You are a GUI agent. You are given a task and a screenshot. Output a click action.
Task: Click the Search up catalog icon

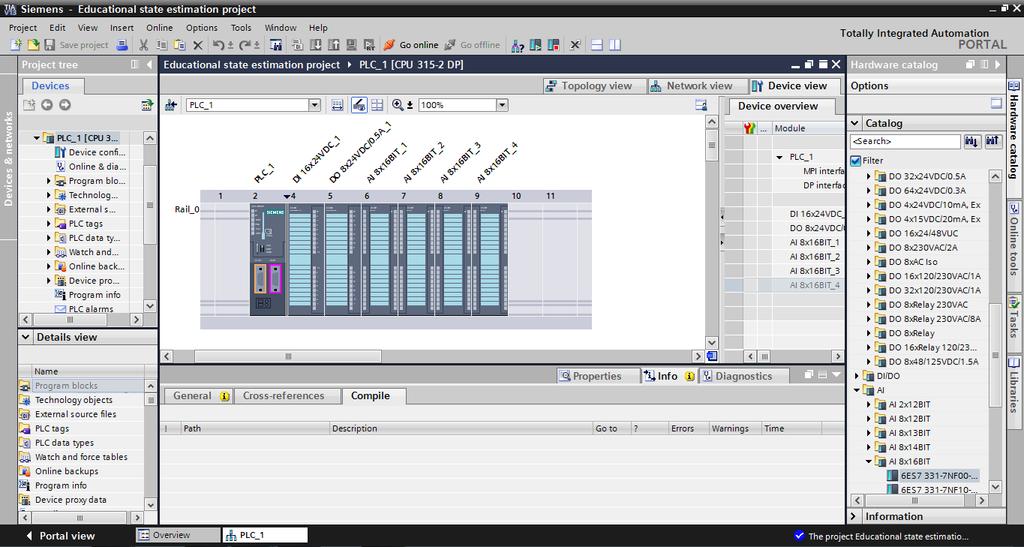993,141
